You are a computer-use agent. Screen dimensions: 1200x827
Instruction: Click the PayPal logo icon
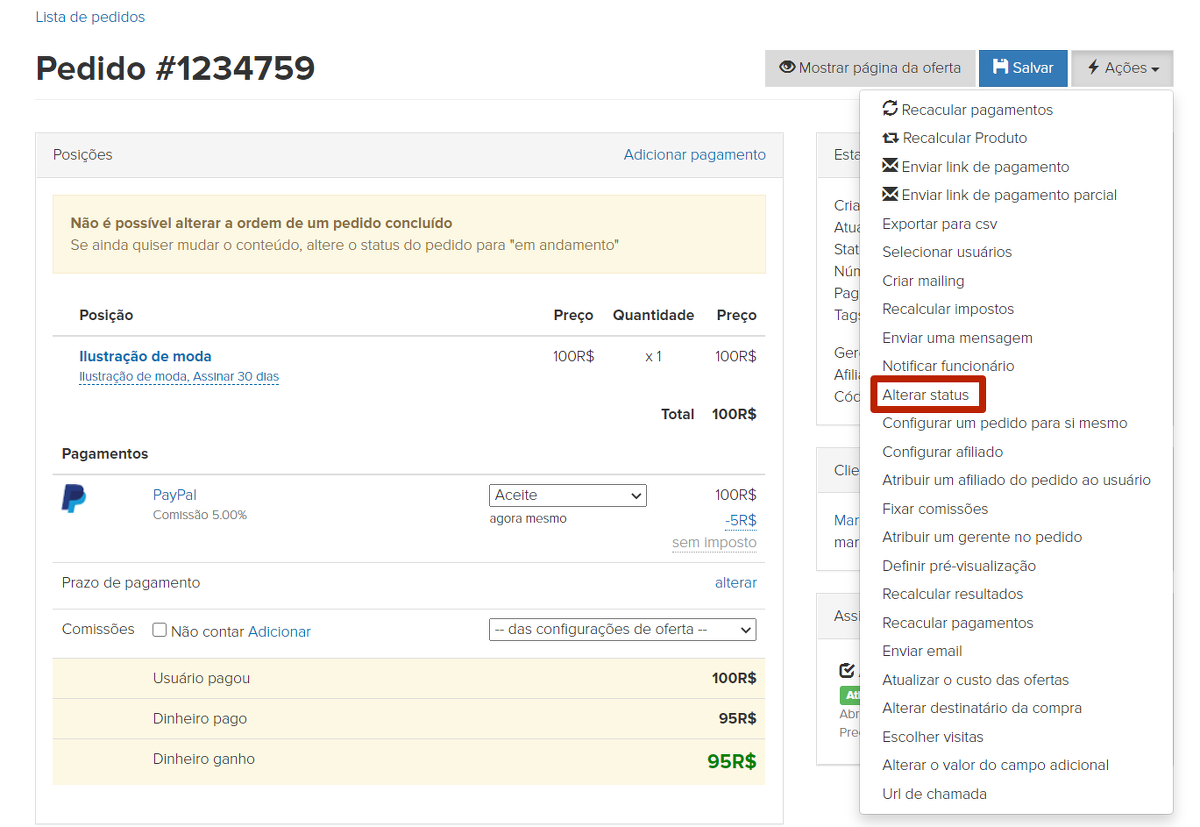(74, 498)
